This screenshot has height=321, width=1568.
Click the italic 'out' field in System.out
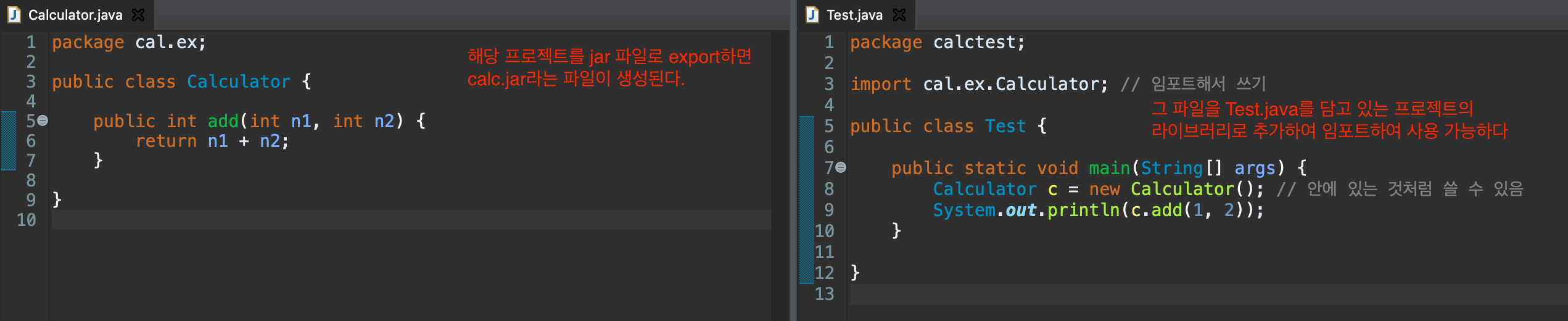click(1021, 211)
